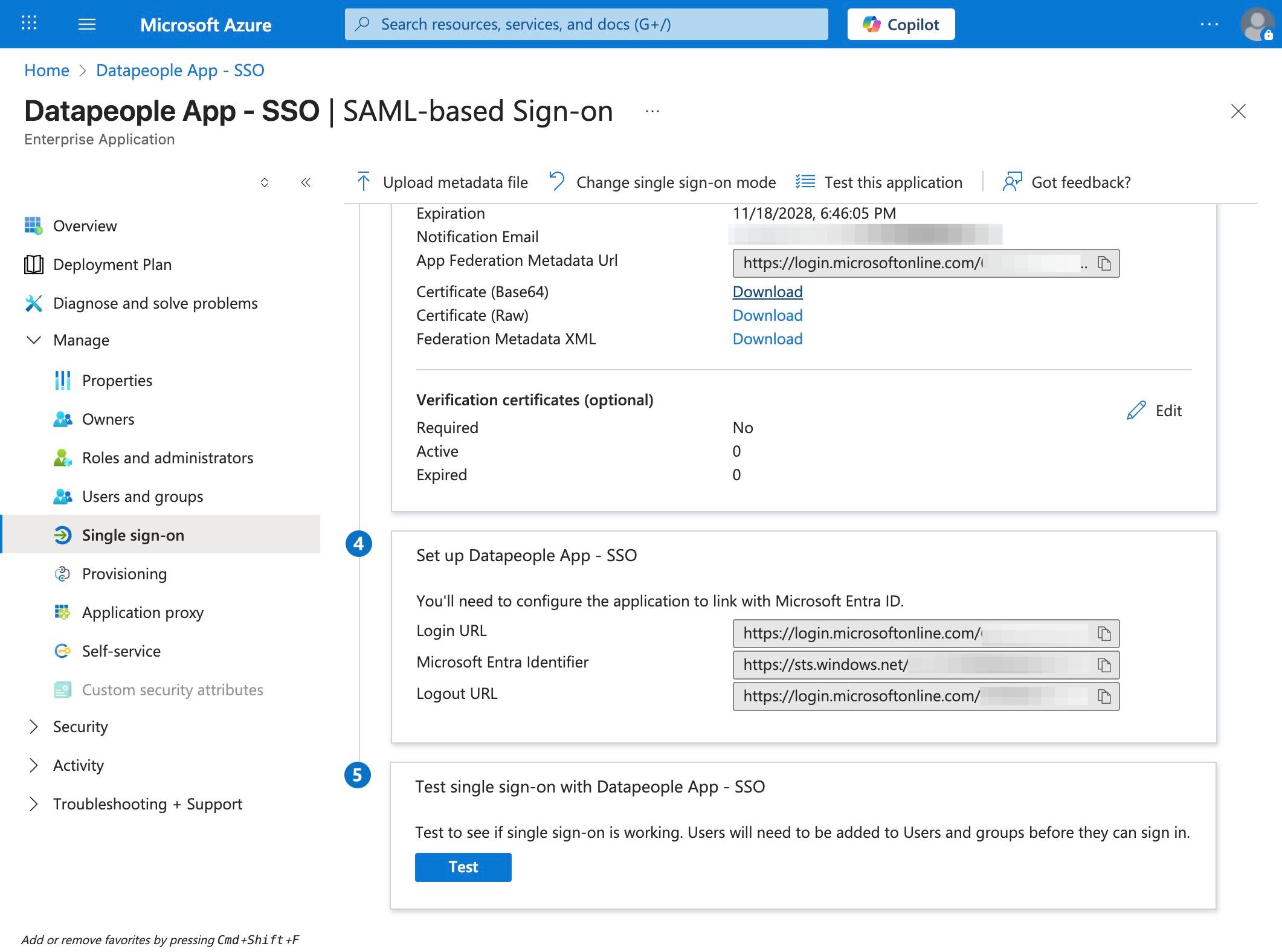Collapse the sidebar with double chevron

point(306,182)
